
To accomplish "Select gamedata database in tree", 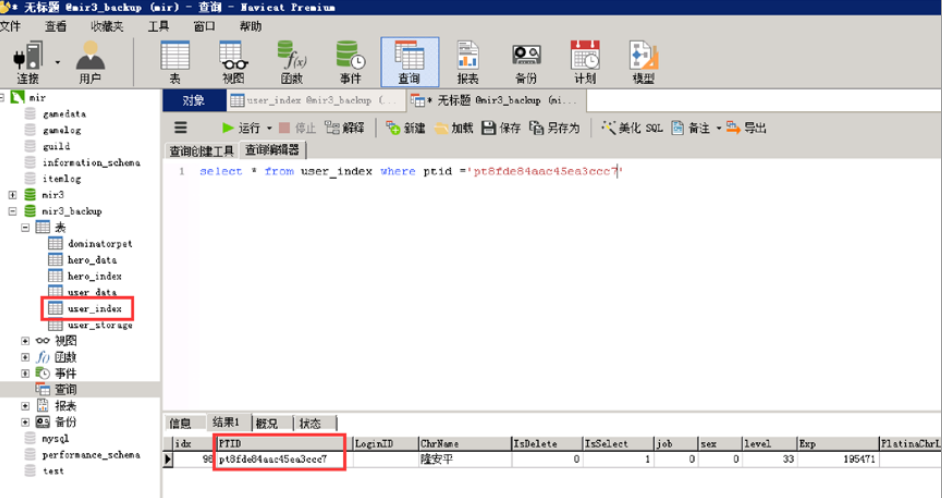I will (x=64, y=114).
